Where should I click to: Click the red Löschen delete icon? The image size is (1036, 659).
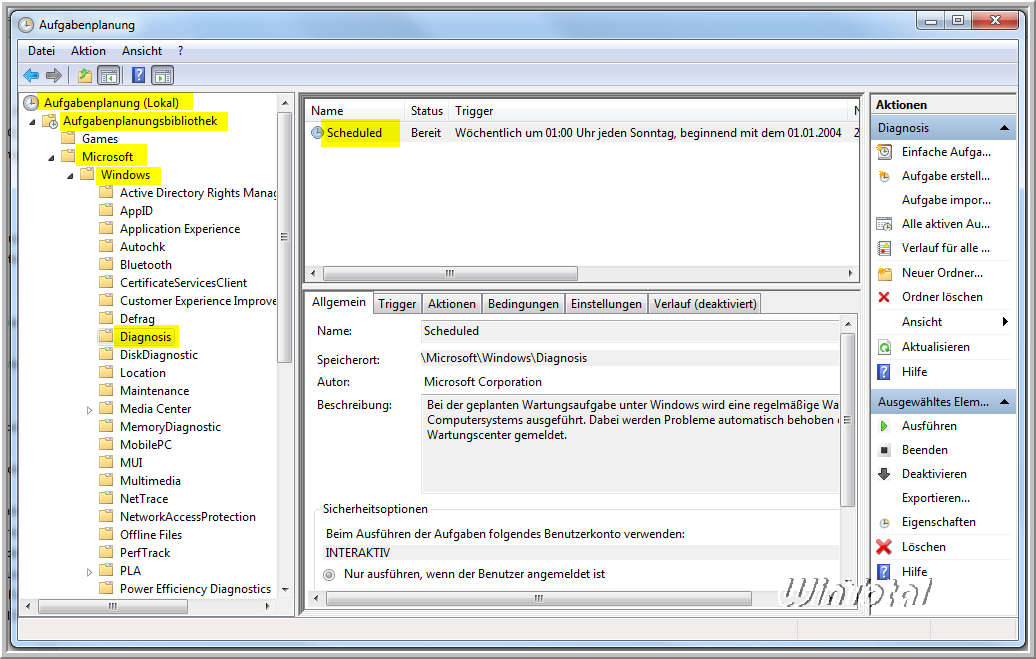point(884,547)
